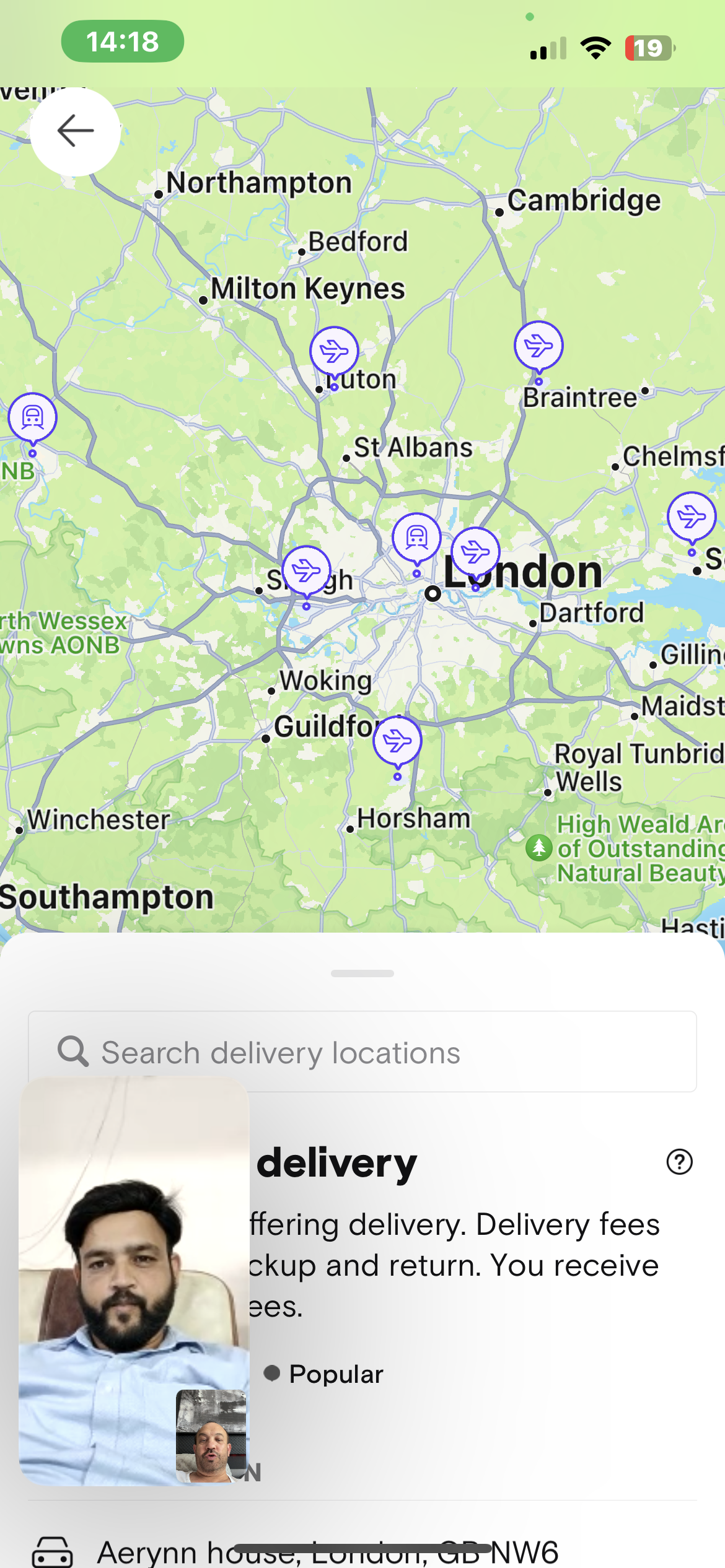The image size is (725, 1568).
Task: Tap the back arrow button
Action: [x=75, y=131]
